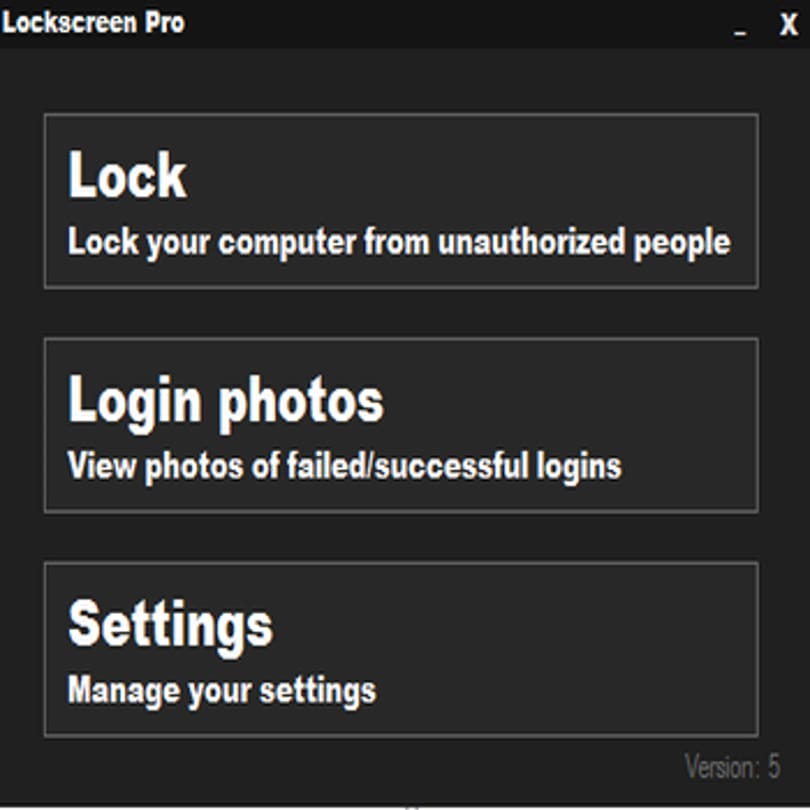Click the Lockscreen Pro title text
The height and width of the screenshot is (810, 810).
pos(94,23)
